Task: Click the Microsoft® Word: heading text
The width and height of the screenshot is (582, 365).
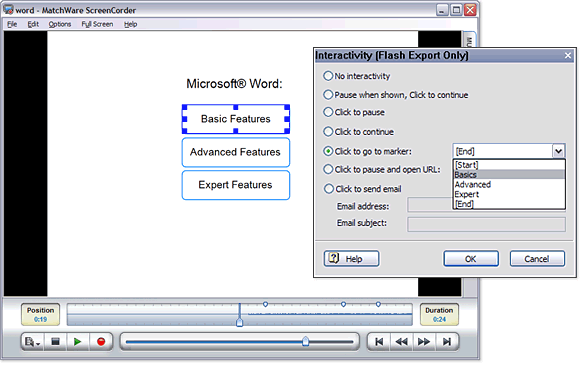Action: coord(234,84)
